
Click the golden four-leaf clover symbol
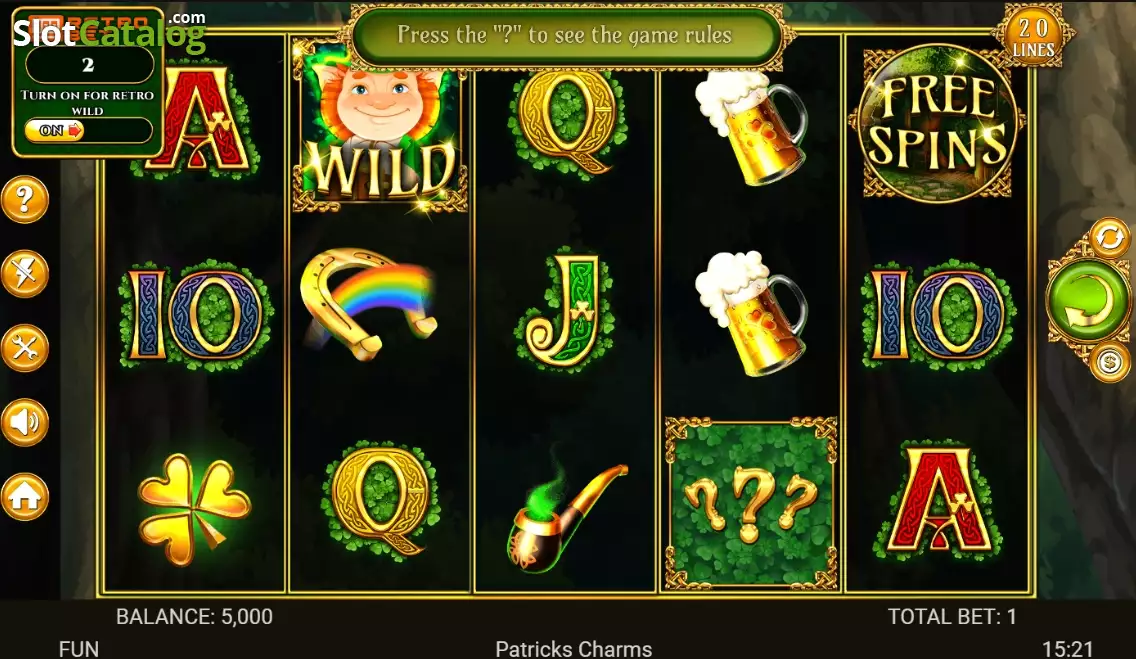[x=194, y=509]
